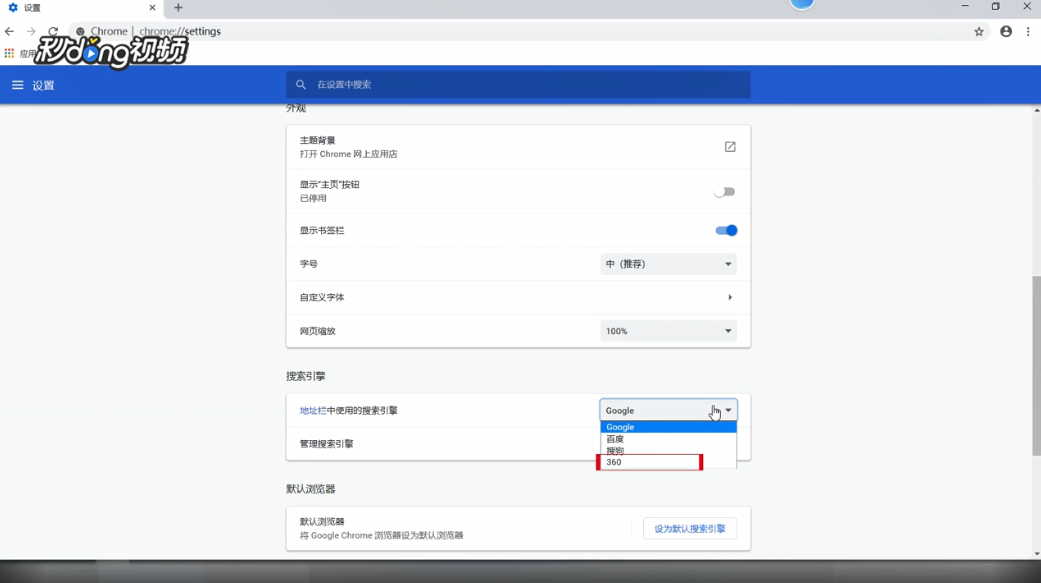Viewport: 1041px width, 583px height.
Task: Toggle the 显示"主页"按钮 switch
Action: pos(724,192)
